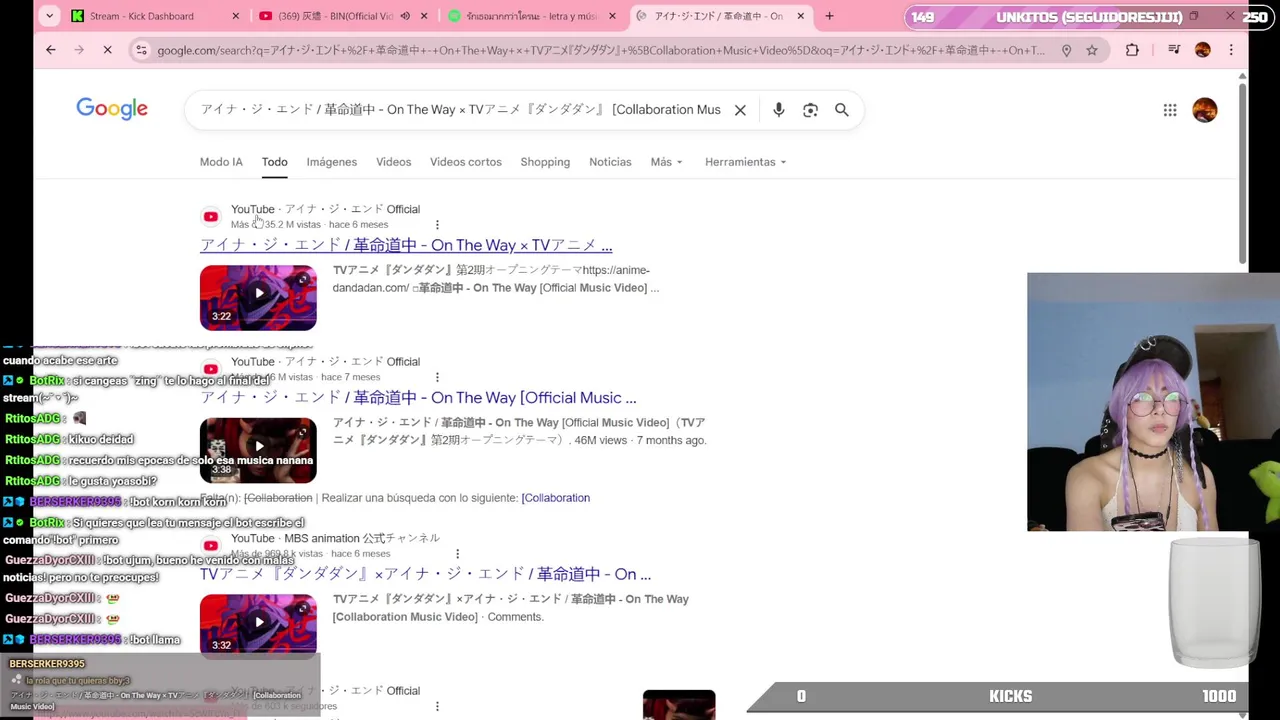Image resolution: width=1280 pixels, height=720 pixels.
Task: Open more options for the first YouTube result
Action: pos(437,224)
